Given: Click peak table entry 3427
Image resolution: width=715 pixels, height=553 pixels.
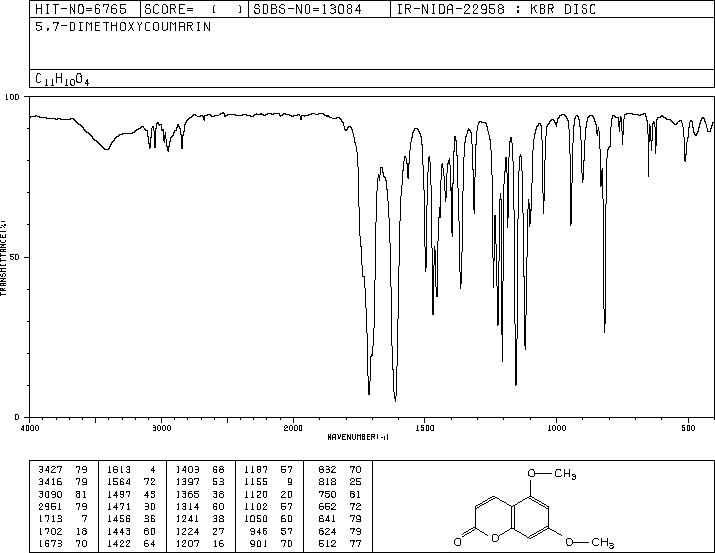Looking at the screenshot, I should point(51,470).
